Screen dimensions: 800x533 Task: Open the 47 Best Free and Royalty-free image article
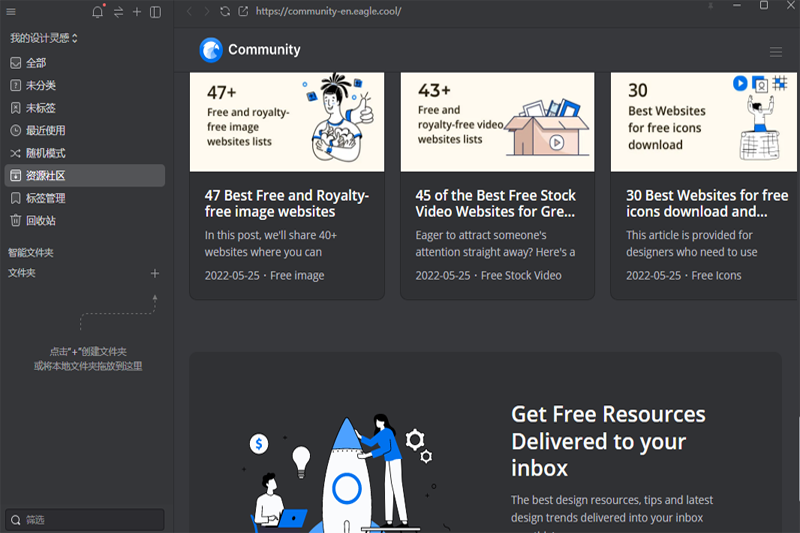tap(287, 203)
